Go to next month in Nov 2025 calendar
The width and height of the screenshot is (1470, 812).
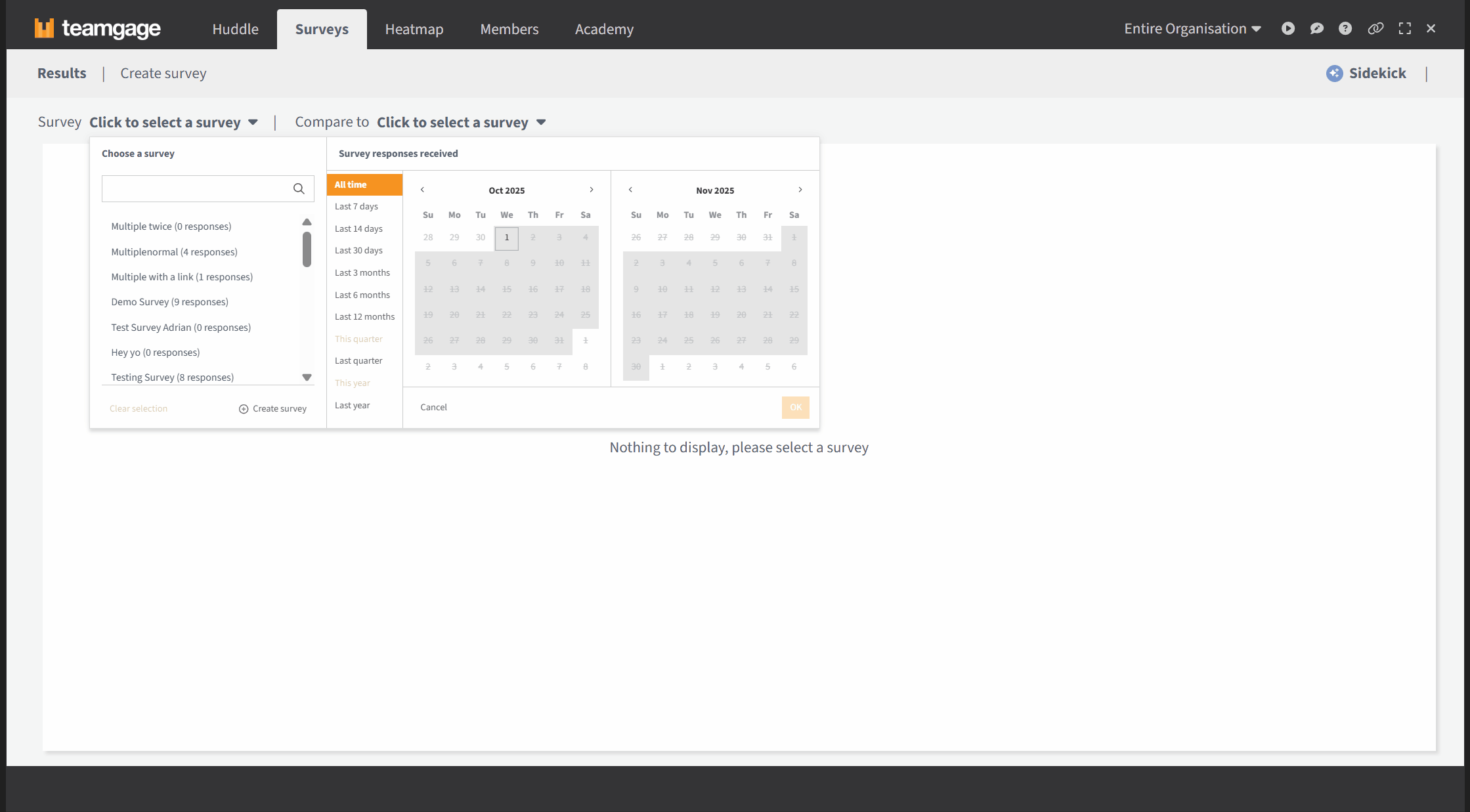coord(800,190)
